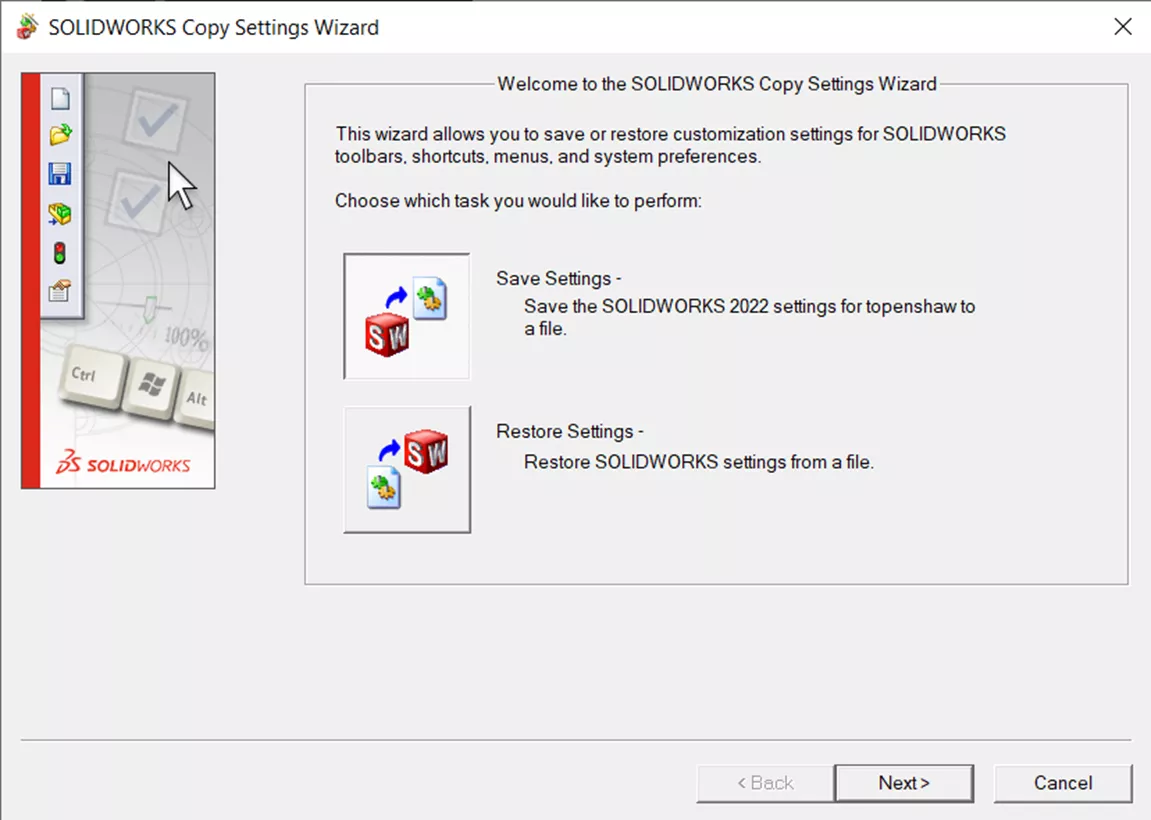Click the Save Settings SolidWorks icon
Screen dimensions: 1151x820
pyautogui.click(x=405, y=315)
